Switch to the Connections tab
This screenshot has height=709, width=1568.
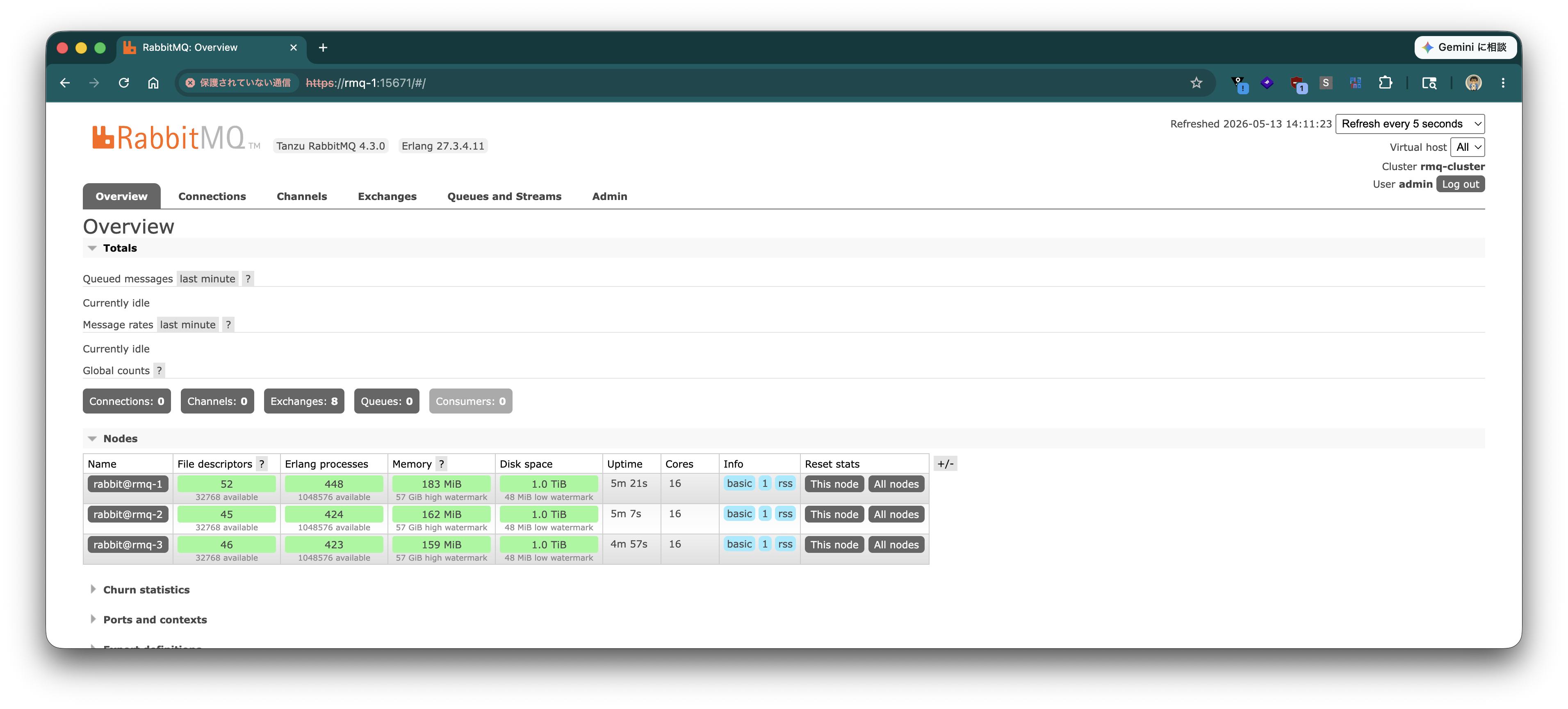tap(212, 196)
